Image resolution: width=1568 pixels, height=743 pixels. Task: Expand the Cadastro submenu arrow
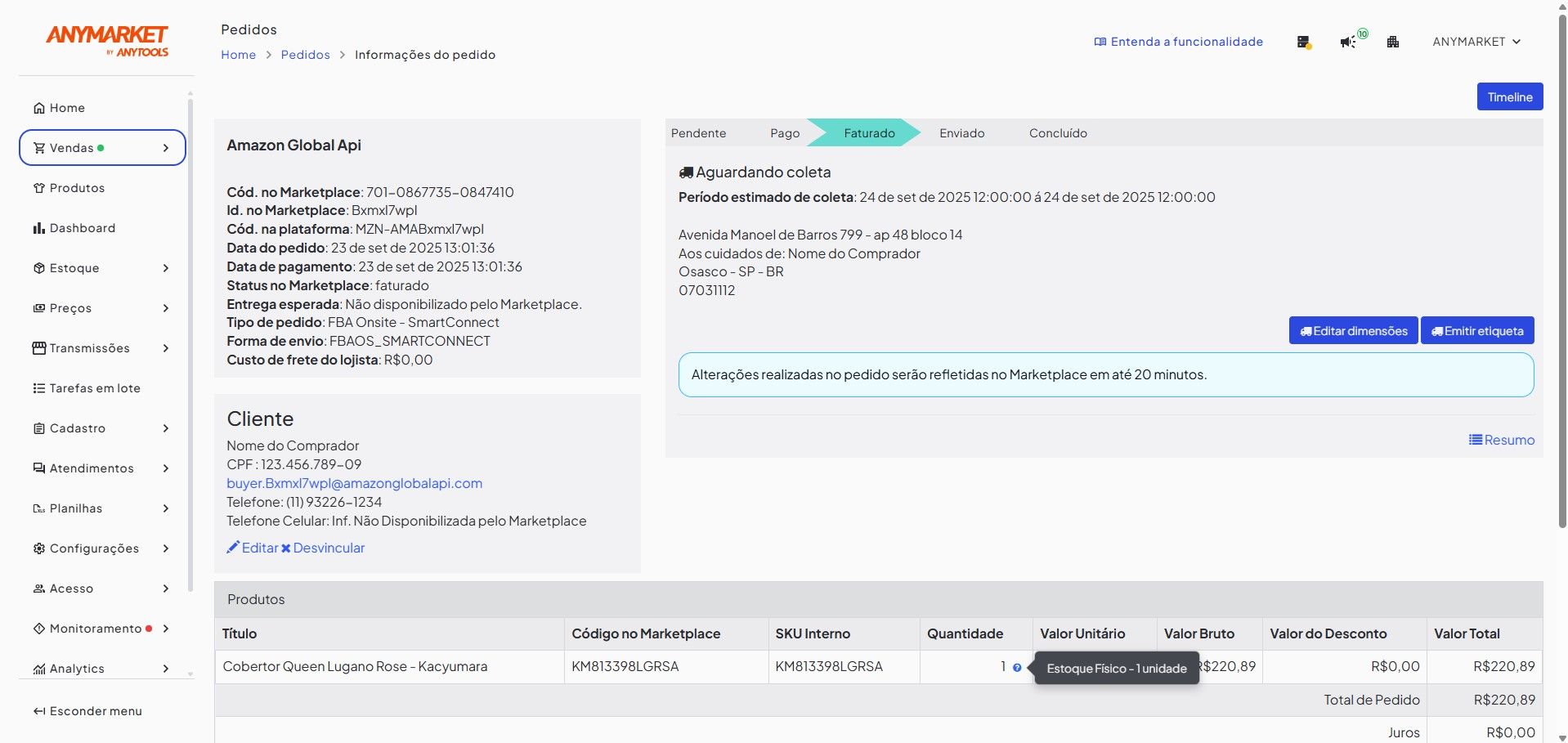coord(166,428)
